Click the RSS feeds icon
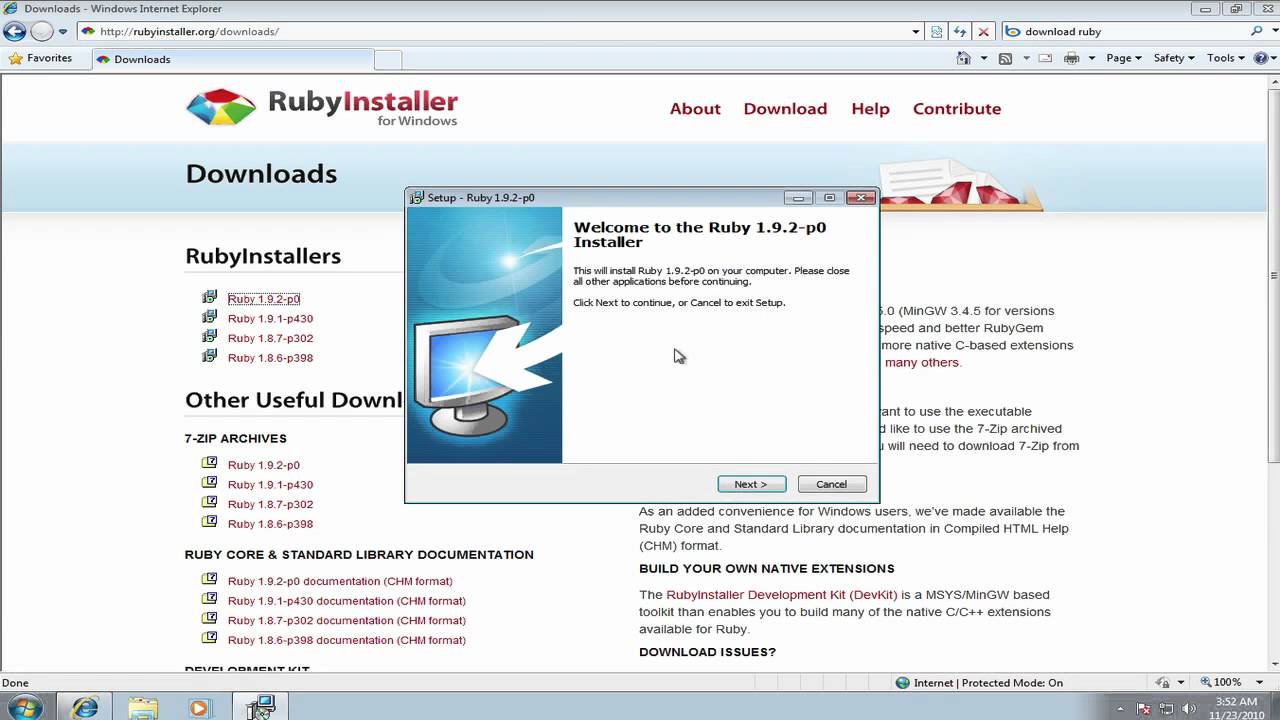This screenshot has width=1280, height=720. 1005,58
